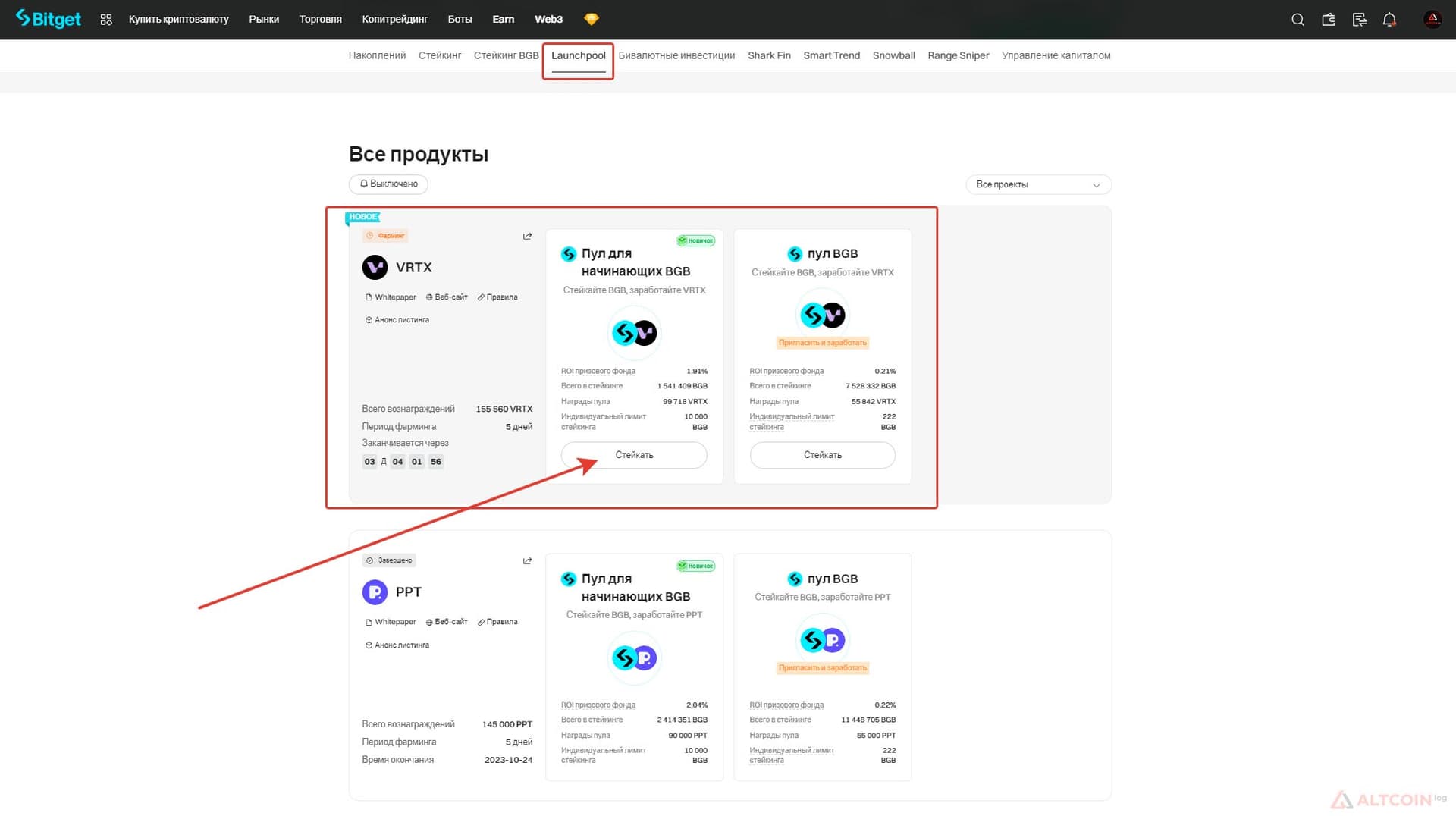Screen dimensions: 1456x816
Task: Open the PPT 'Анонс листинга' link
Action: (x=397, y=645)
